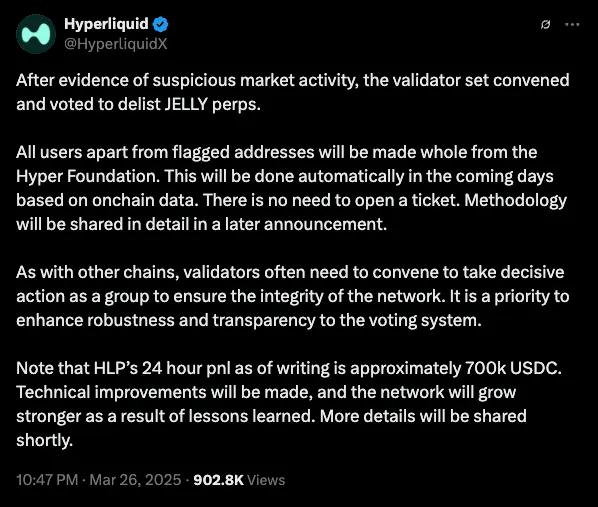The height and width of the screenshot is (507, 598).
Task: Open the Hyperliquid profile avatar
Action: tap(36, 34)
